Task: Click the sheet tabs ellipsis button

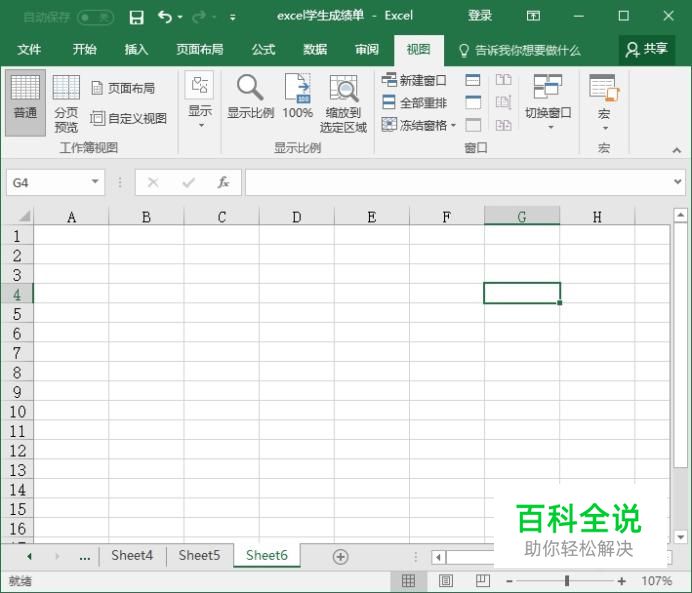Action: click(x=85, y=557)
